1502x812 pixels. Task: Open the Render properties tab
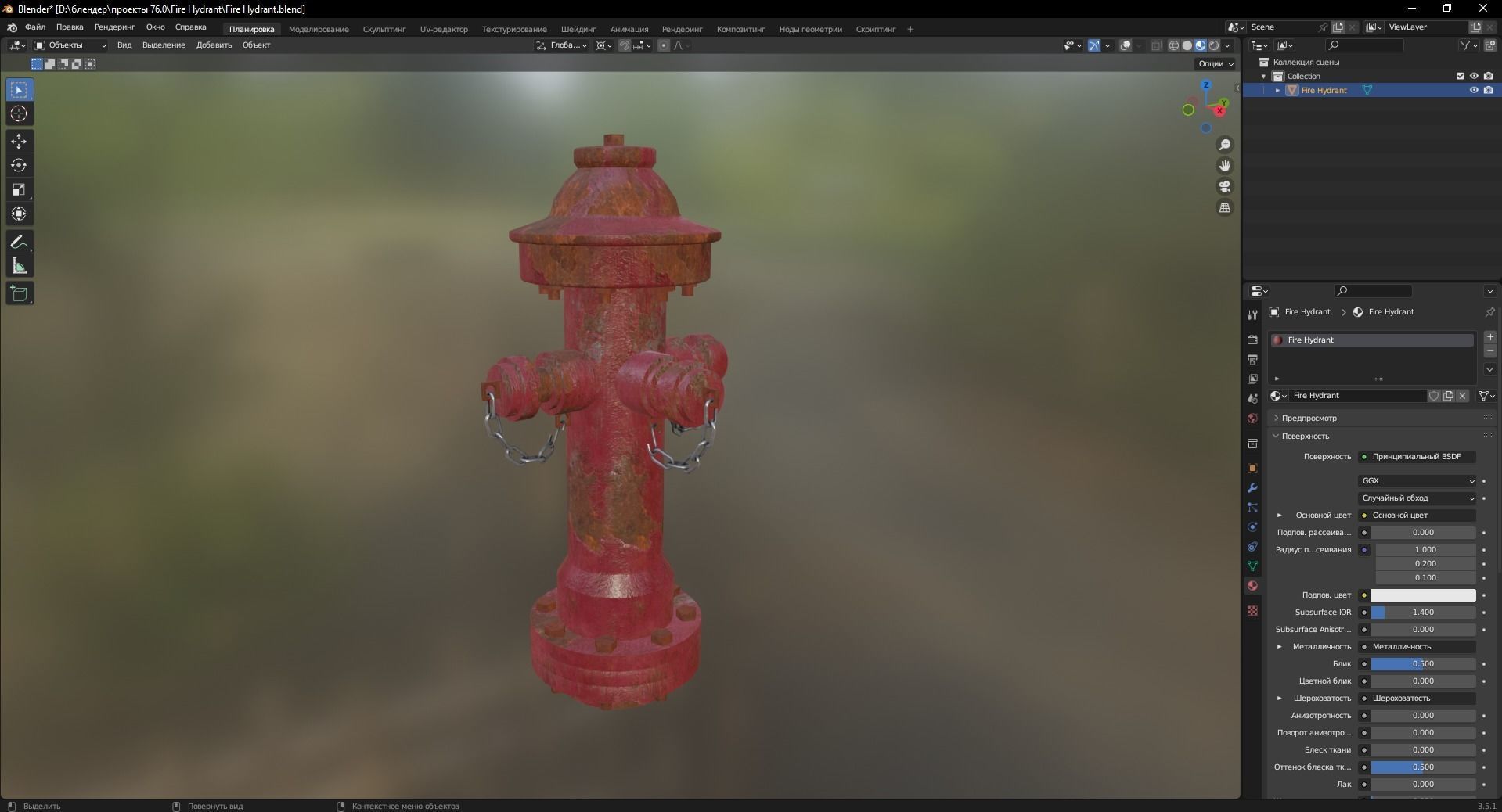[x=1252, y=340]
